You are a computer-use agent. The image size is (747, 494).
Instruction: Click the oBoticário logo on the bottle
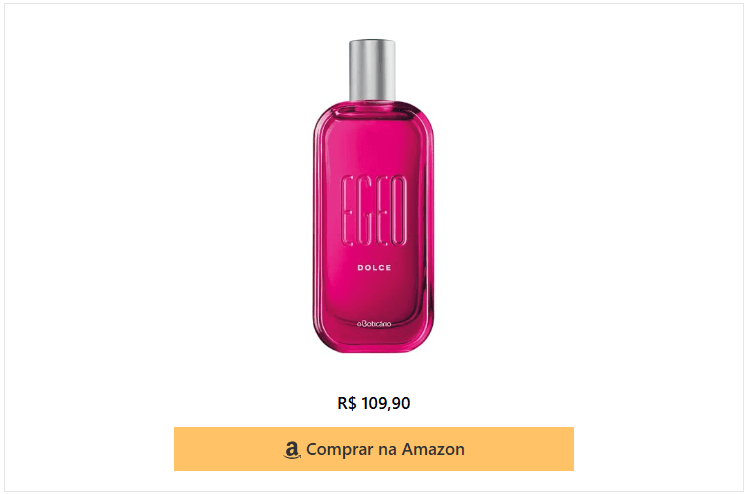[x=374, y=323]
